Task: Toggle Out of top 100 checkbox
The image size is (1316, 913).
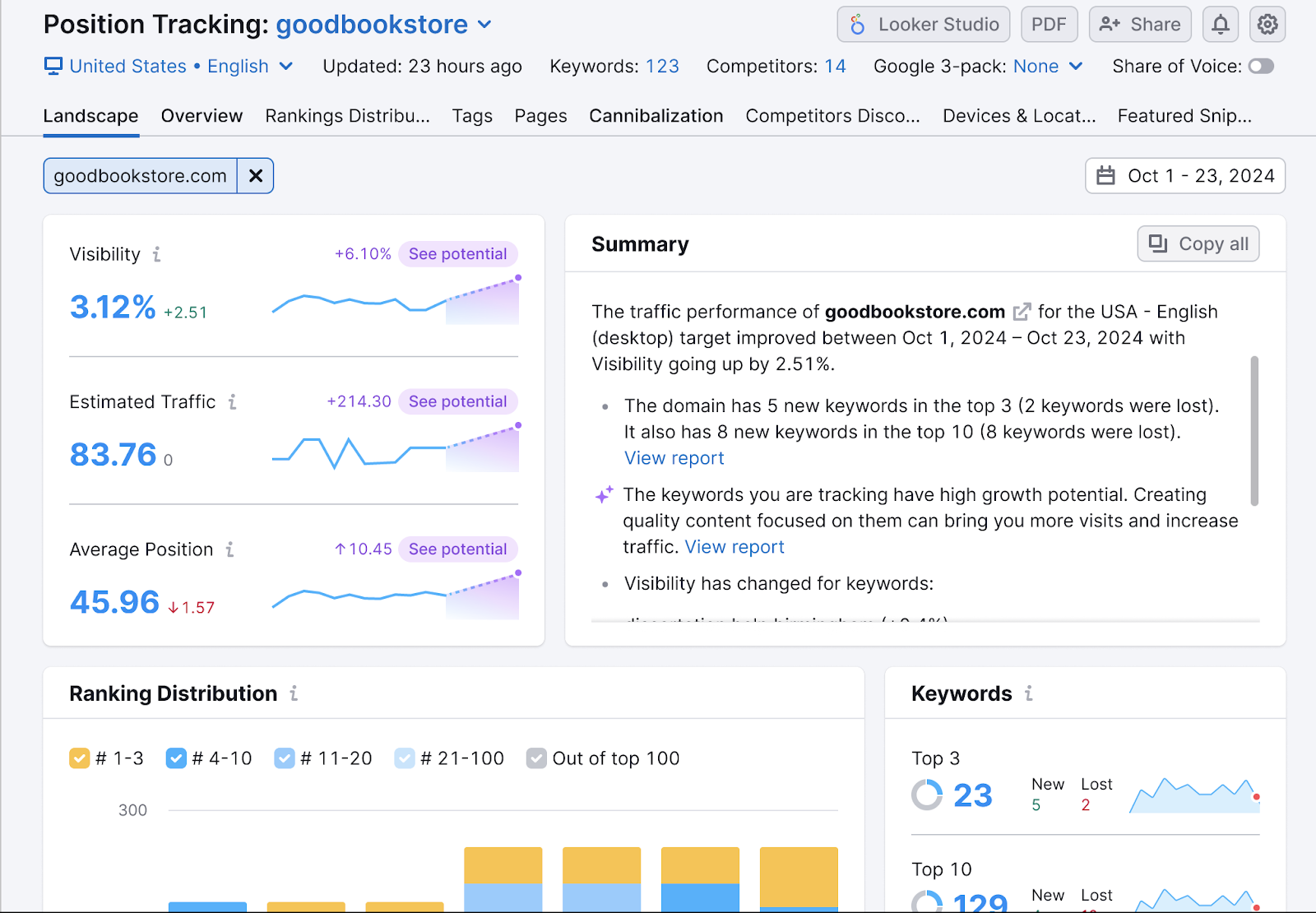Action: point(536,758)
